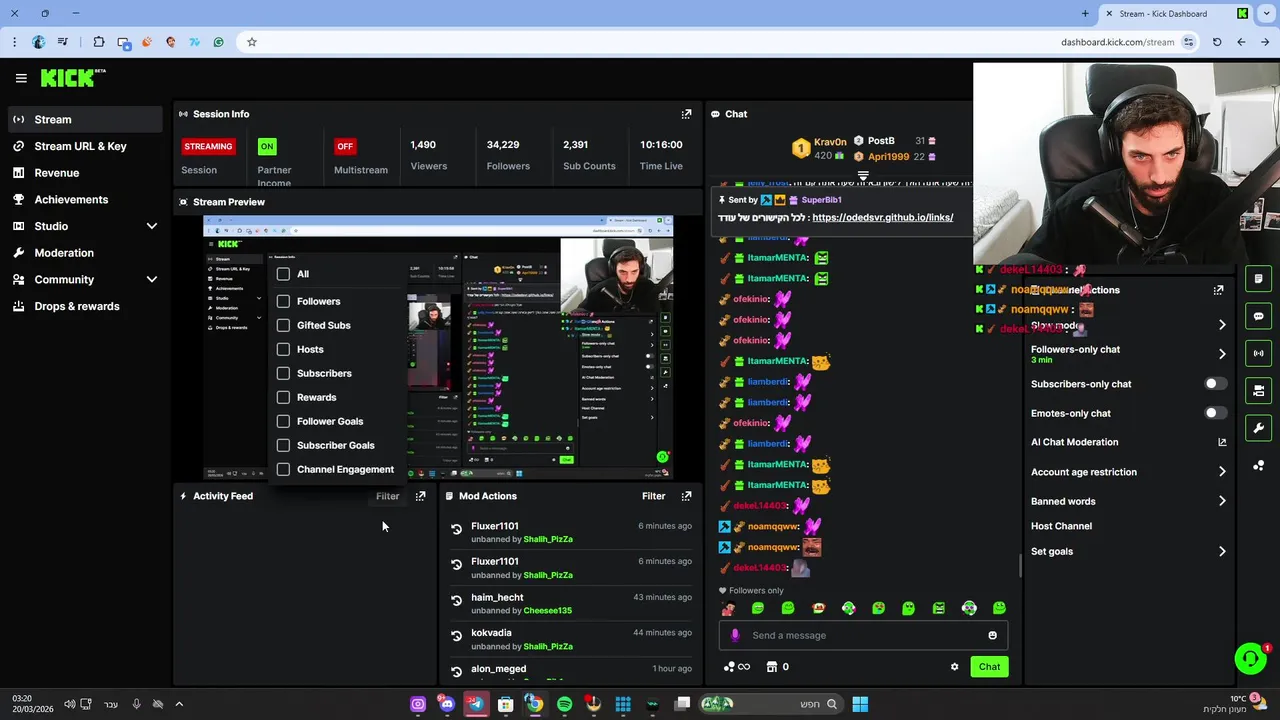Viewport: 1280px width, 720px height.
Task: Open Drops & rewards page
Action: [x=84, y=306]
